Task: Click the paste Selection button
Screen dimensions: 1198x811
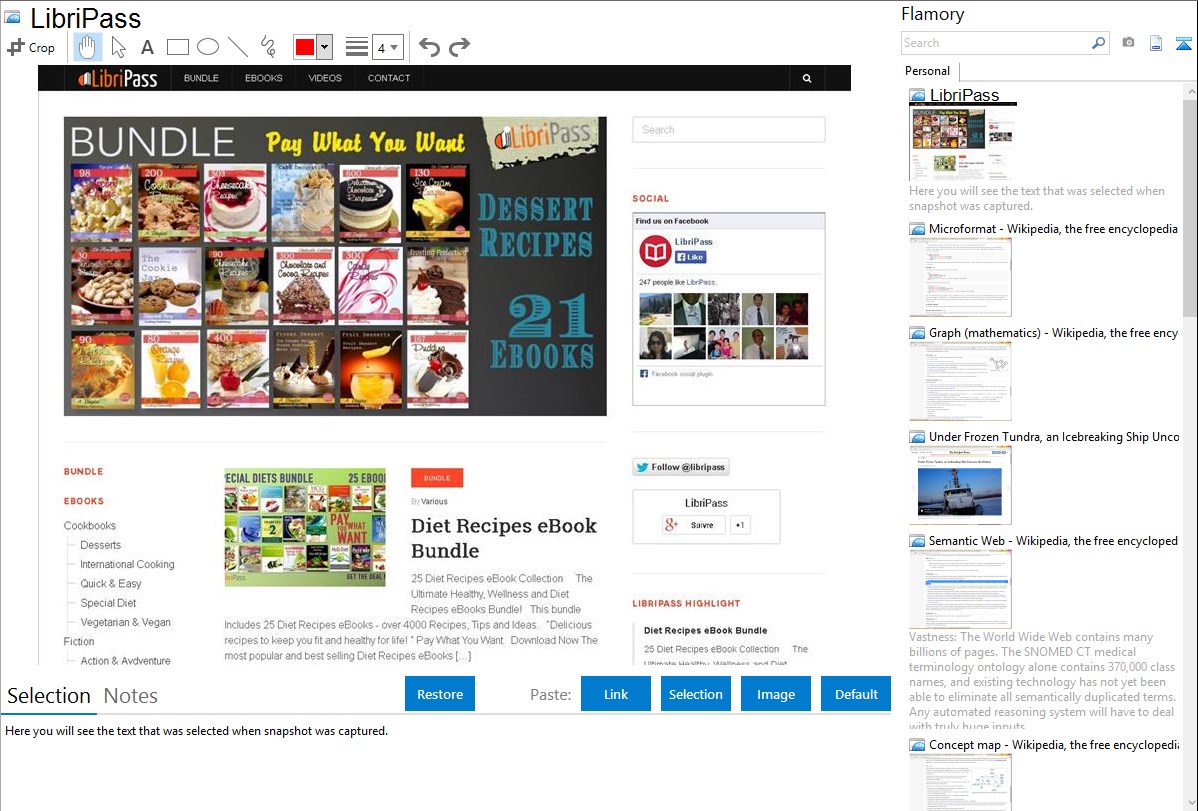Action: [x=695, y=694]
